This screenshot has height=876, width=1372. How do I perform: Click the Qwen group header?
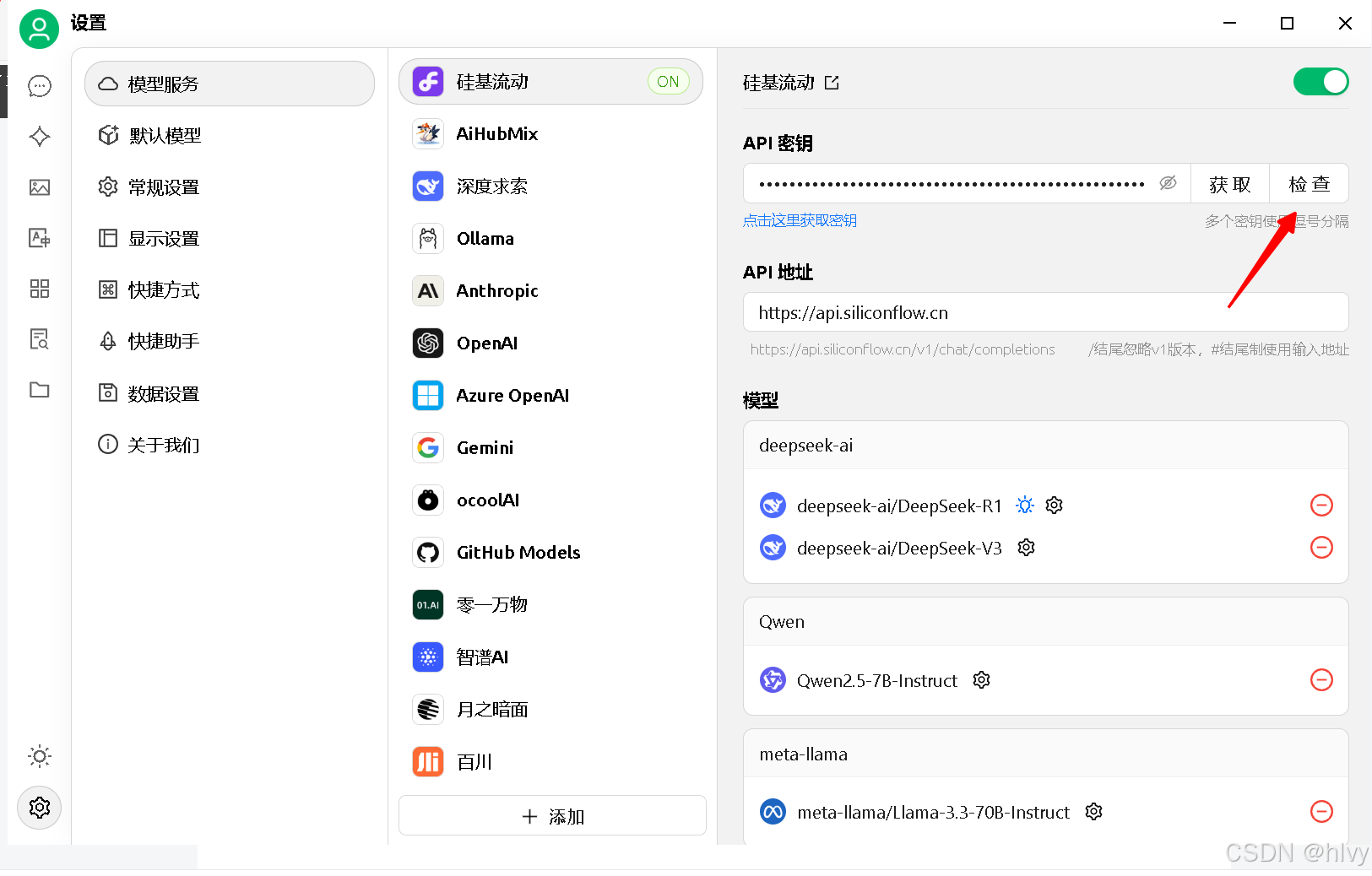1045,622
